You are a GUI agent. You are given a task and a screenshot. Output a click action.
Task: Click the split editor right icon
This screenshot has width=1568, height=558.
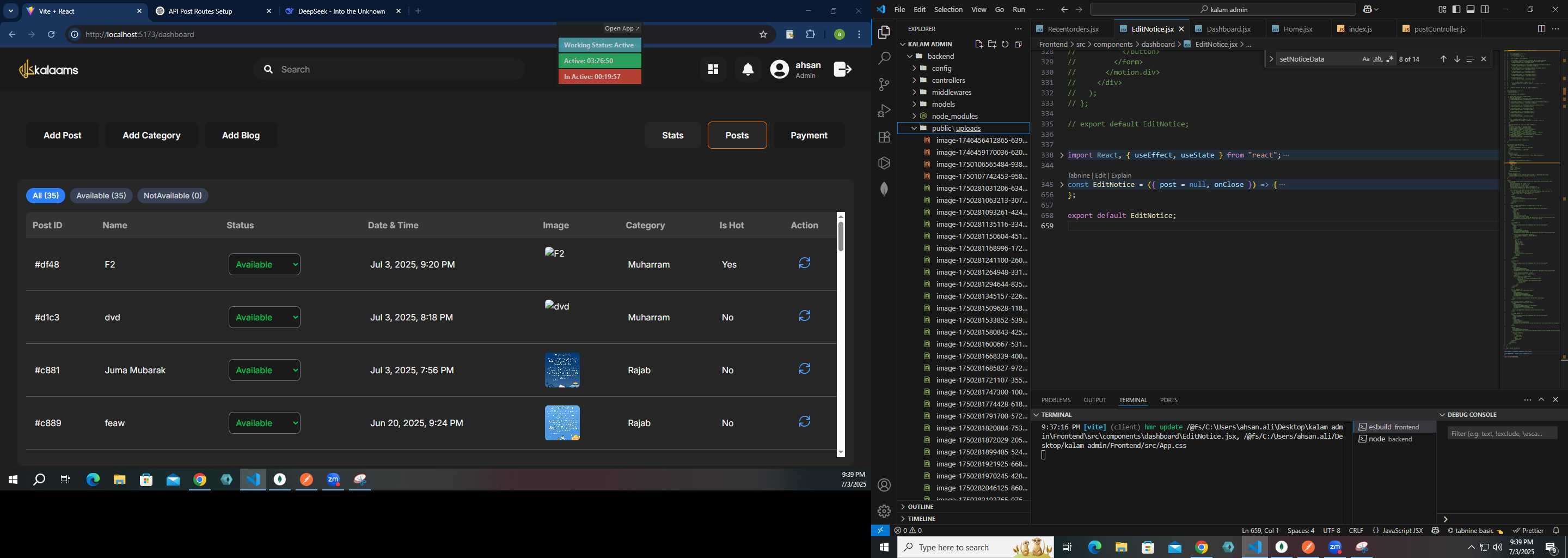[1541, 29]
